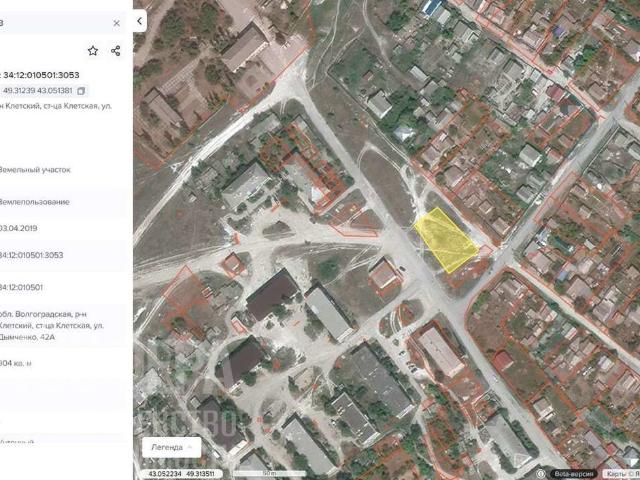The height and width of the screenshot is (480, 640).
Task: Share this land parcel
Action: coord(116,51)
